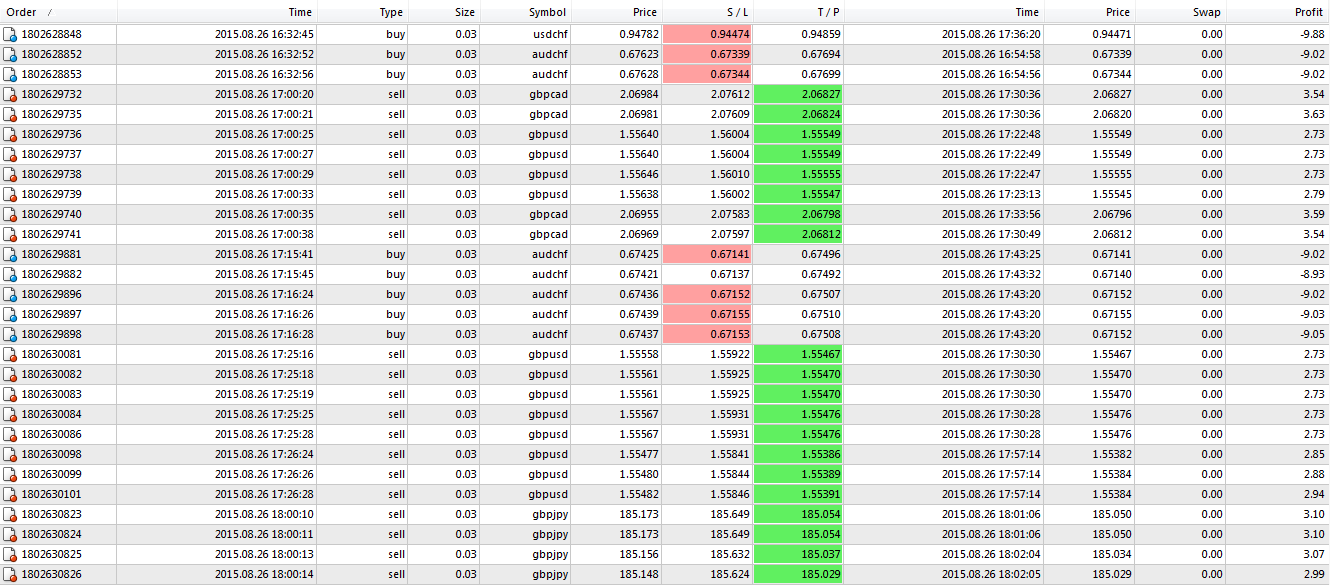Click sell order icon for 1802630081
The image size is (1330, 585).
click(10, 354)
